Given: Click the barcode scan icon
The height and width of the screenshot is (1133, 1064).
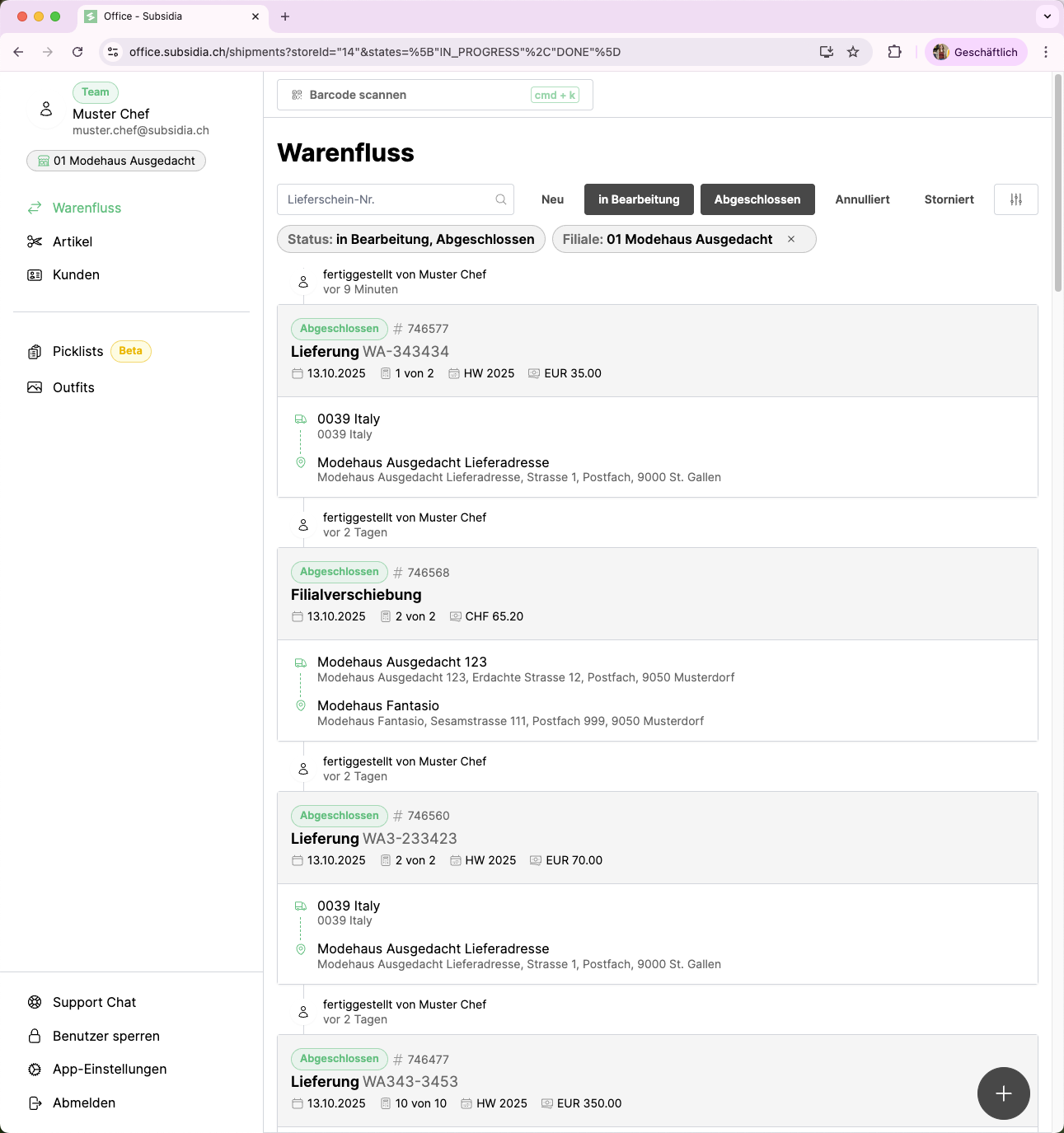Looking at the screenshot, I should 298,95.
